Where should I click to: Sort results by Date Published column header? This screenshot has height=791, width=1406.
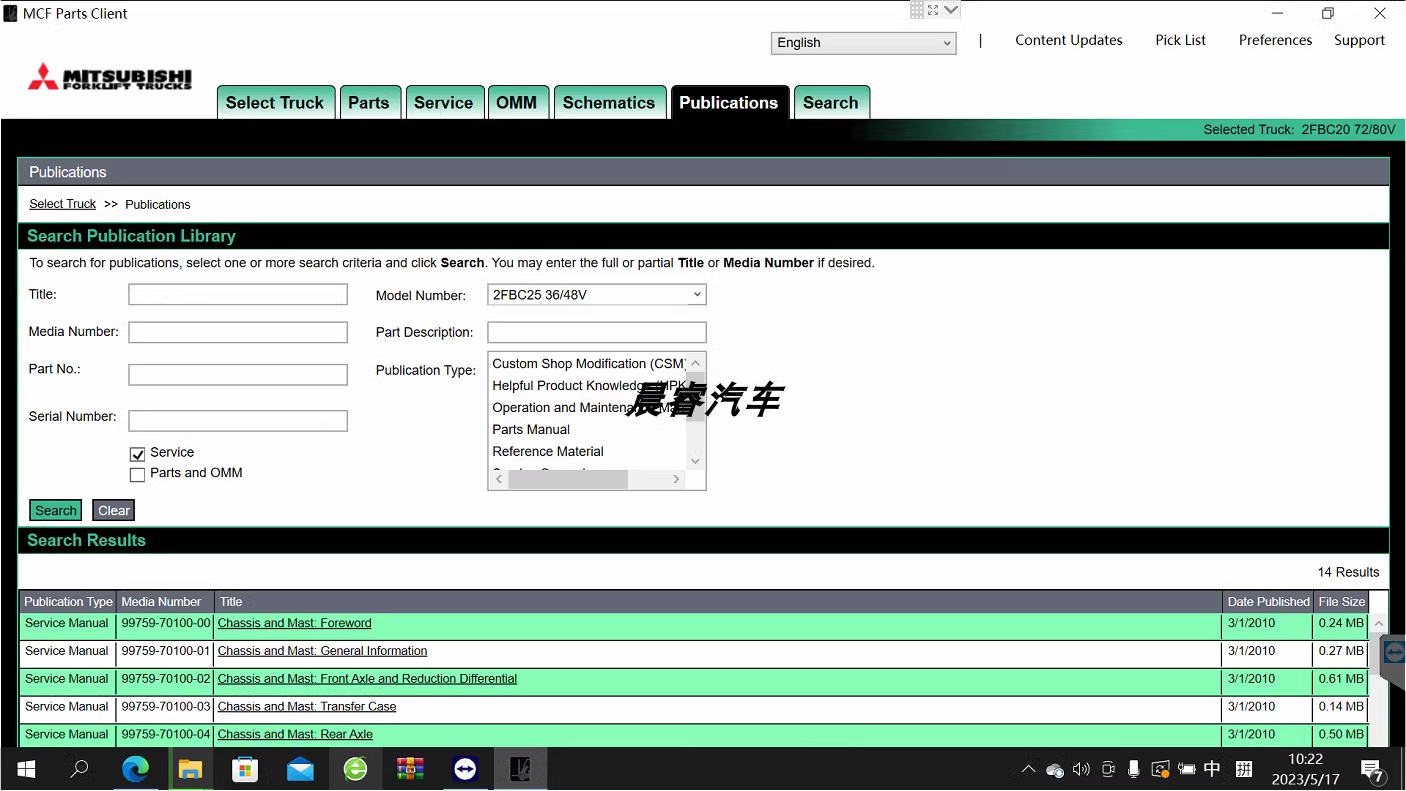tap(1268, 602)
